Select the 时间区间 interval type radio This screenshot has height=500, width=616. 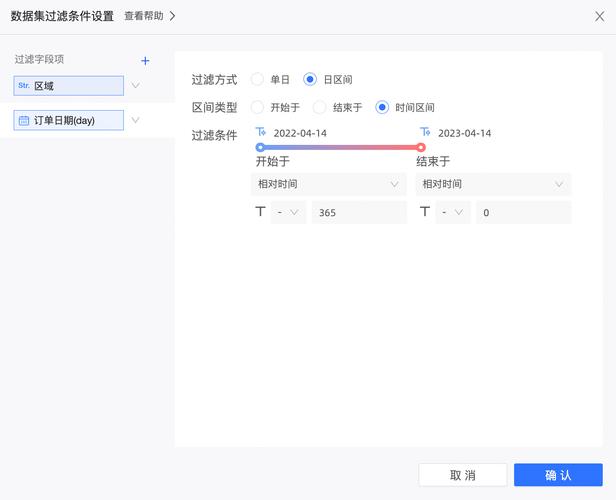coord(382,107)
